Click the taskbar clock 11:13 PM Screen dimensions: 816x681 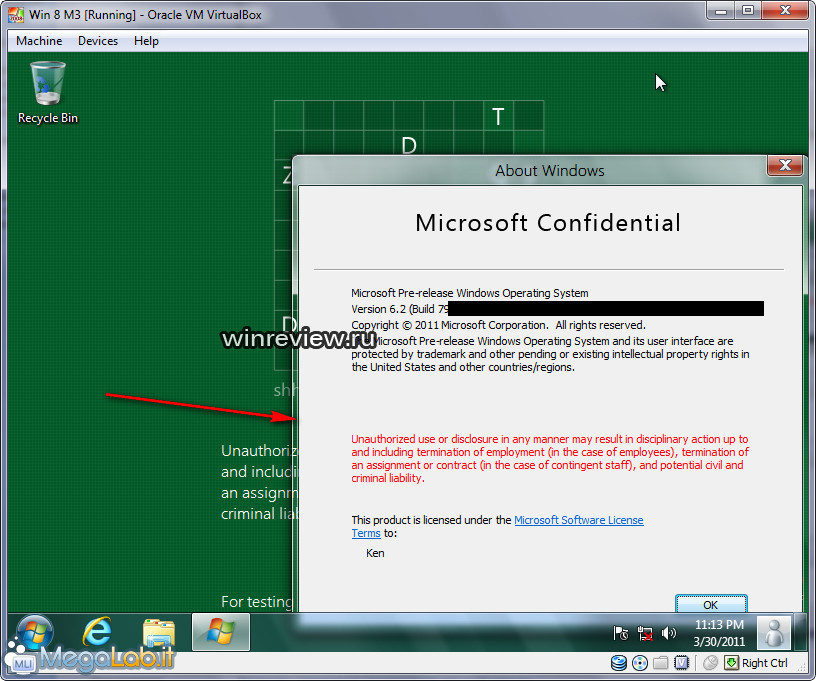[719, 633]
